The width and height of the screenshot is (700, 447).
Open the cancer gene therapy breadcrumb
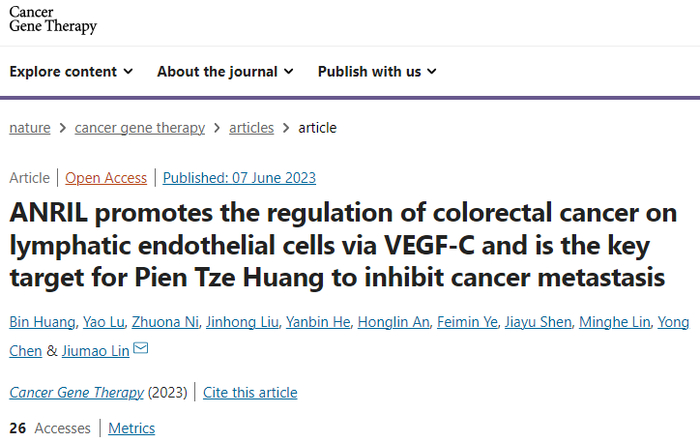[x=140, y=127]
